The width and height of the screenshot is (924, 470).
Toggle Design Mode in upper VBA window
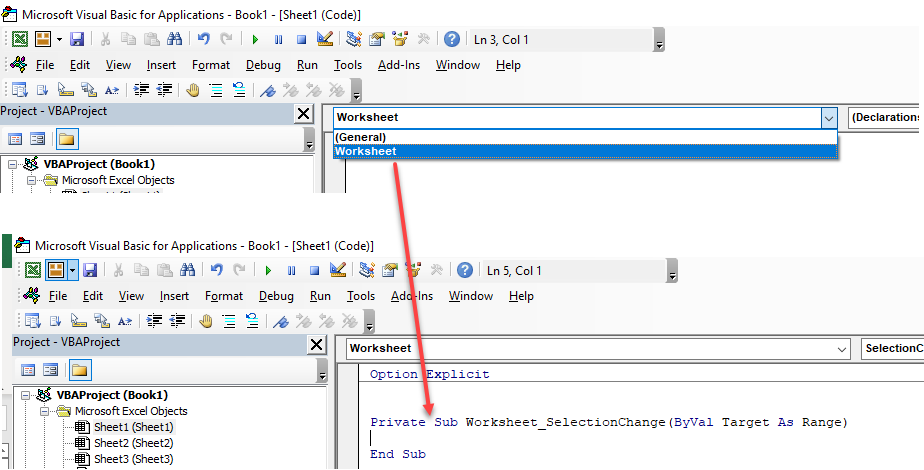325,39
